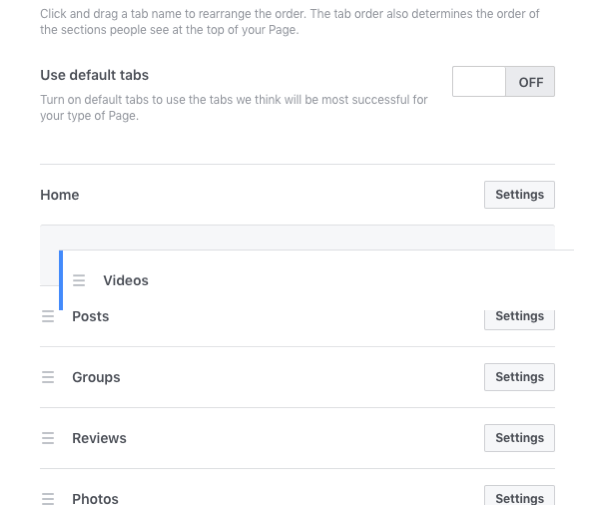The image size is (600, 505).
Task: Click the Home tab label
Action: 60,195
